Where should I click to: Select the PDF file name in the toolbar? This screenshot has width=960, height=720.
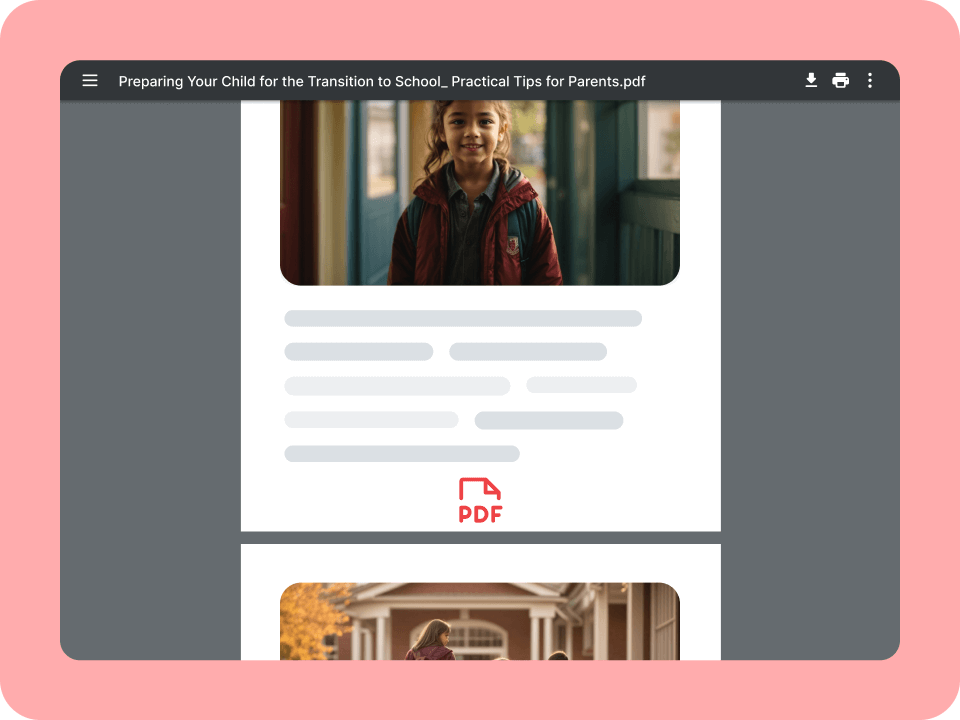[382, 81]
